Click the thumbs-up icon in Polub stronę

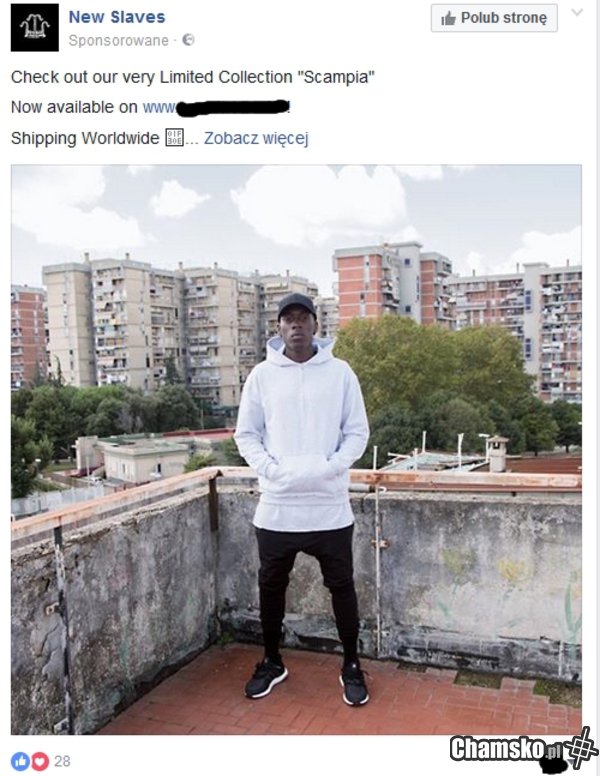click(449, 19)
